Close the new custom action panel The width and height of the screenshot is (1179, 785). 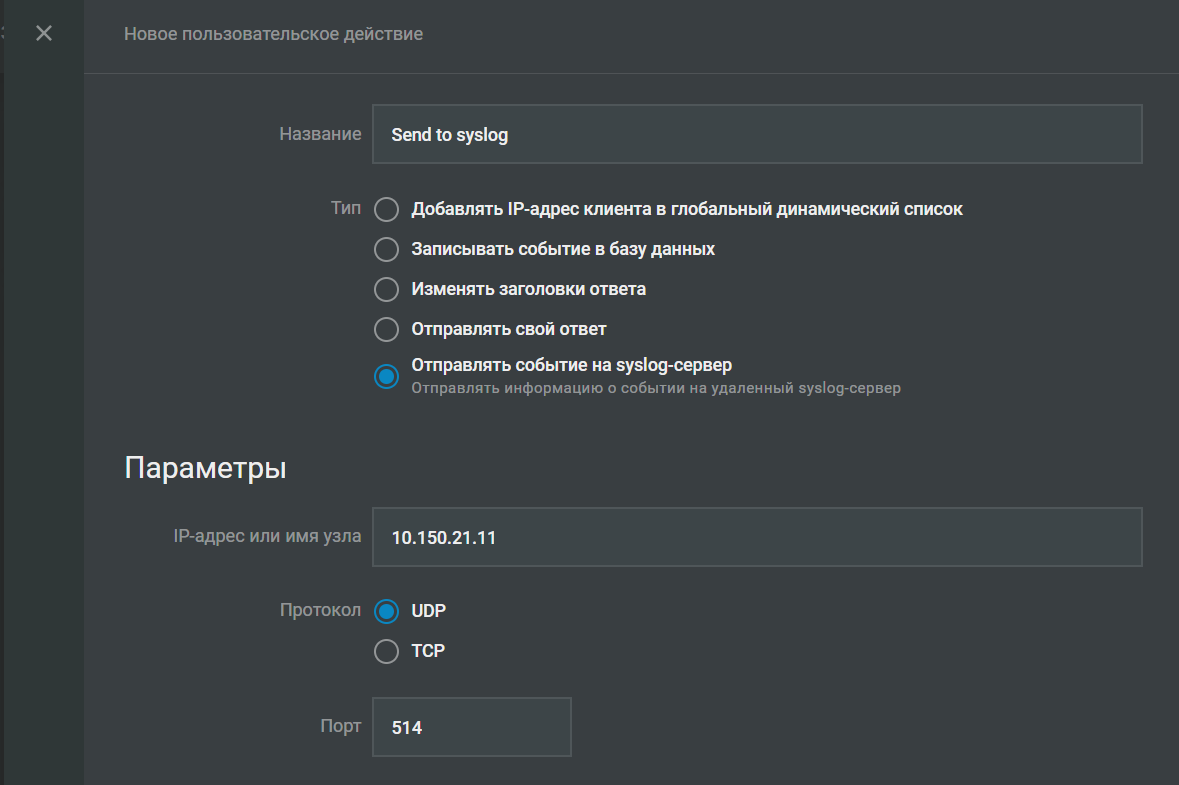point(43,34)
